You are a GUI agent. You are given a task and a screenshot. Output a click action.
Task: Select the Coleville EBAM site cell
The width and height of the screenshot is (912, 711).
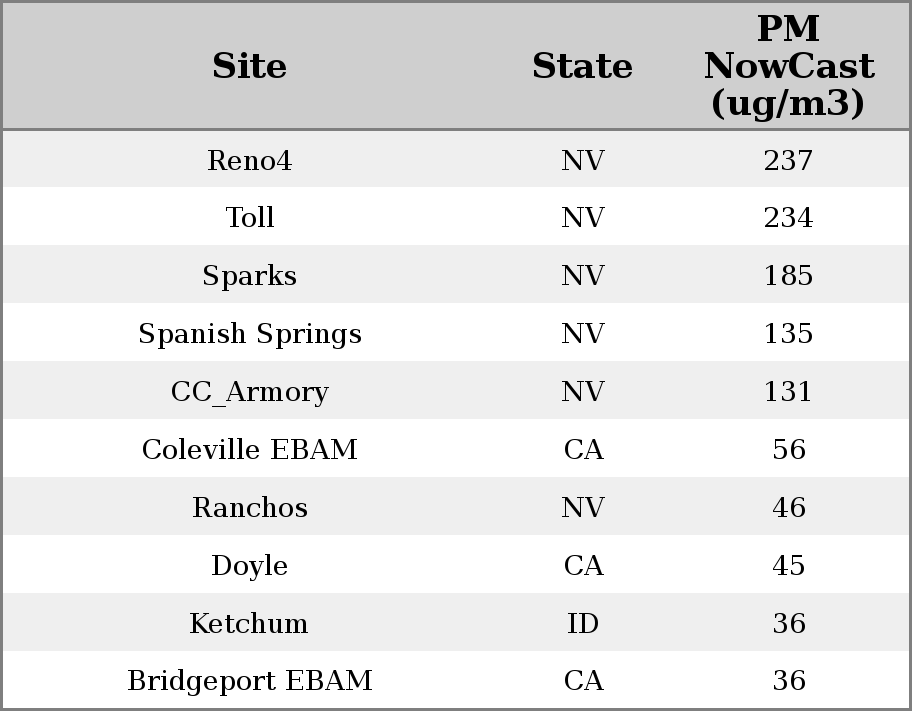(x=249, y=450)
